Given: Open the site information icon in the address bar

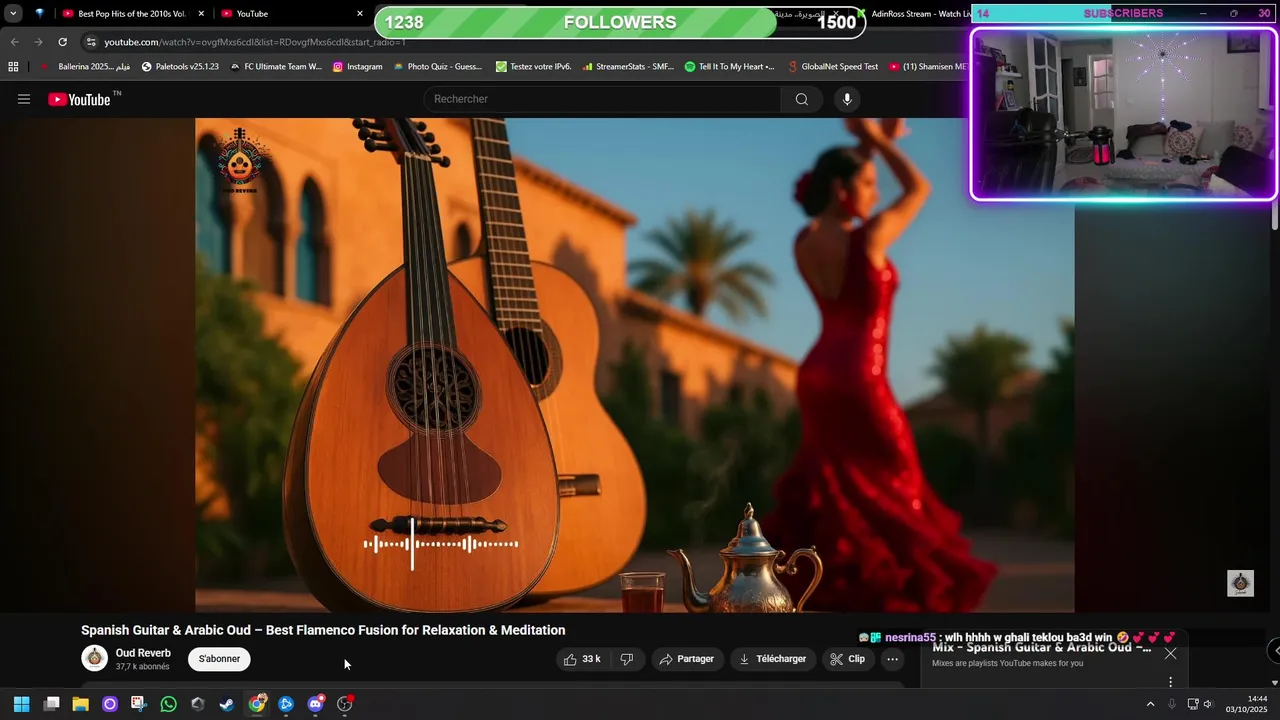Looking at the screenshot, I should click(x=91, y=42).
